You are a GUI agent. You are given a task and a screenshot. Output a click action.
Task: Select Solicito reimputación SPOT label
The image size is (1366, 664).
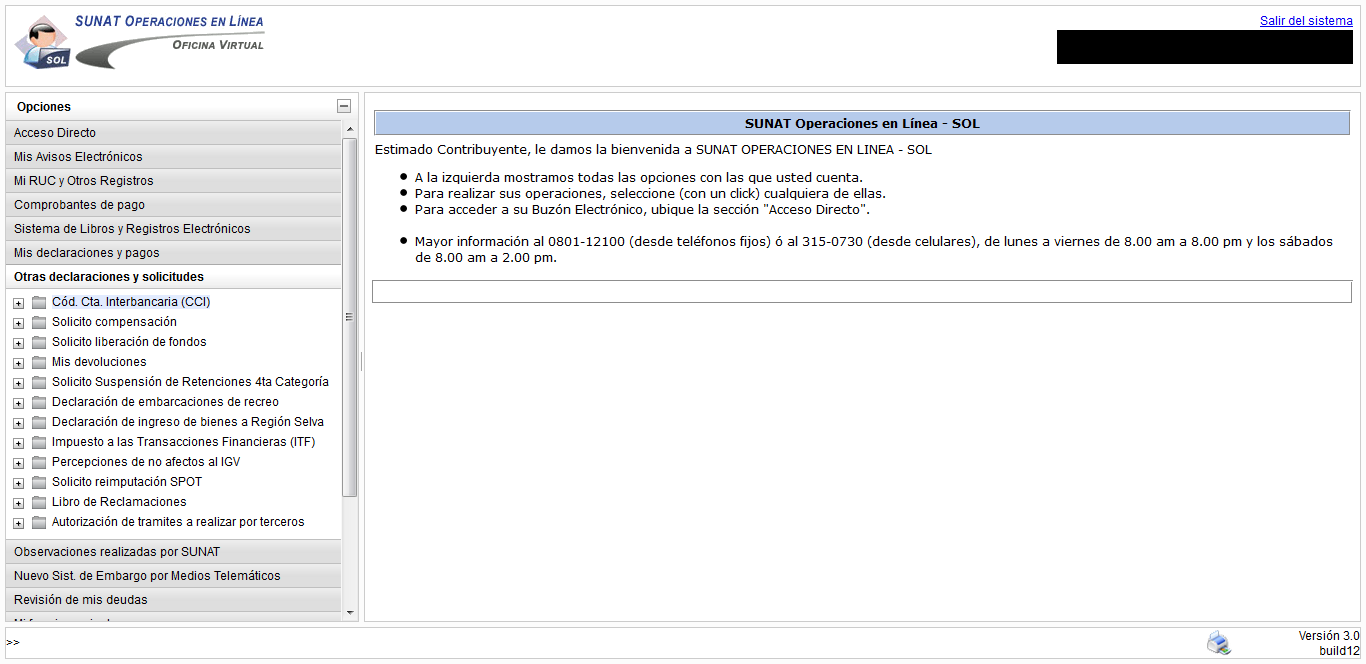click(x=127, y=482)
